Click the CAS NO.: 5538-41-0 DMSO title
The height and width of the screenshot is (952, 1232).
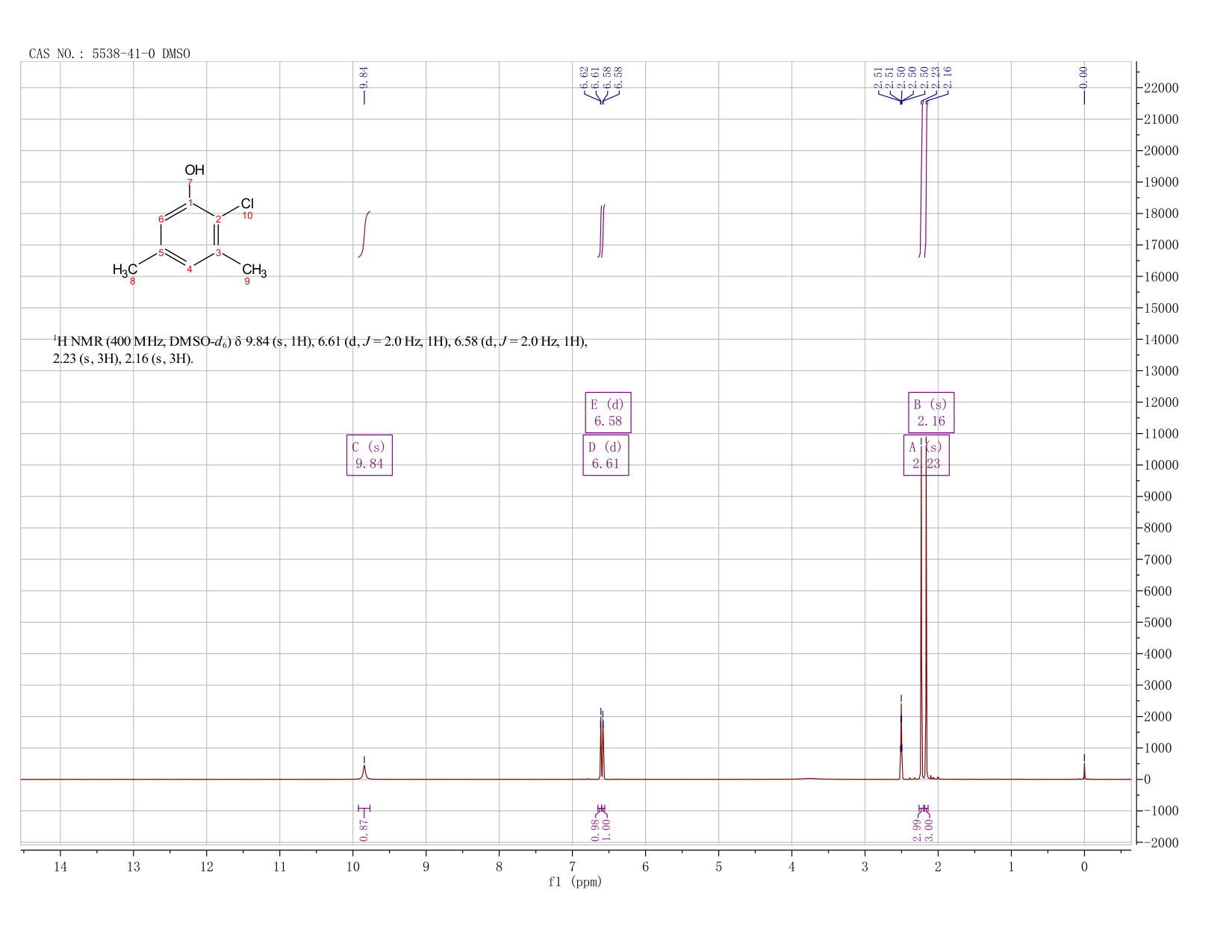[x=110, y=54]
